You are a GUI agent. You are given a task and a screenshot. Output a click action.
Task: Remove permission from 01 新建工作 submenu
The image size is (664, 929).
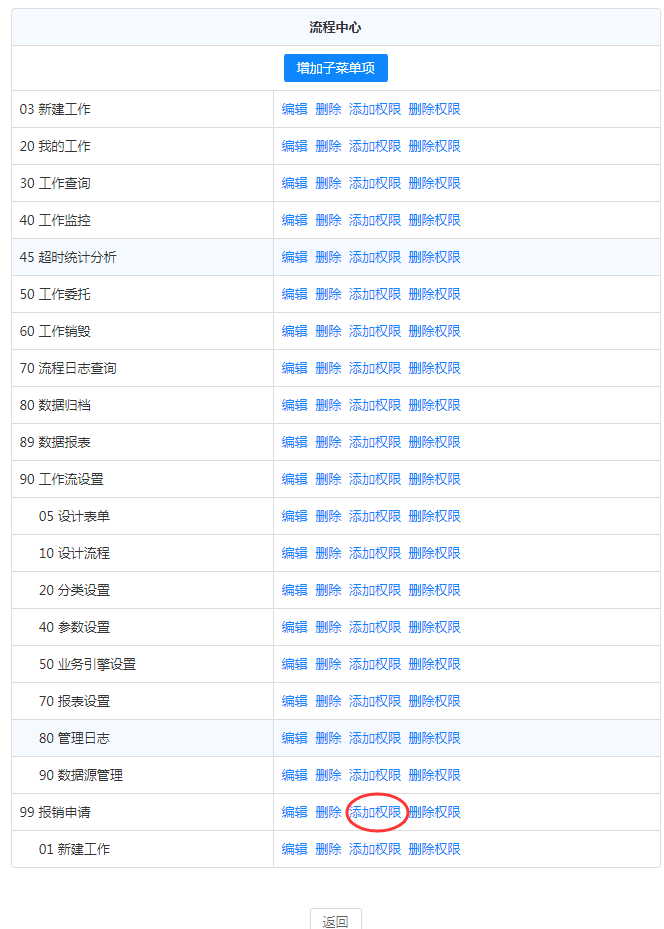click(435, 849)
